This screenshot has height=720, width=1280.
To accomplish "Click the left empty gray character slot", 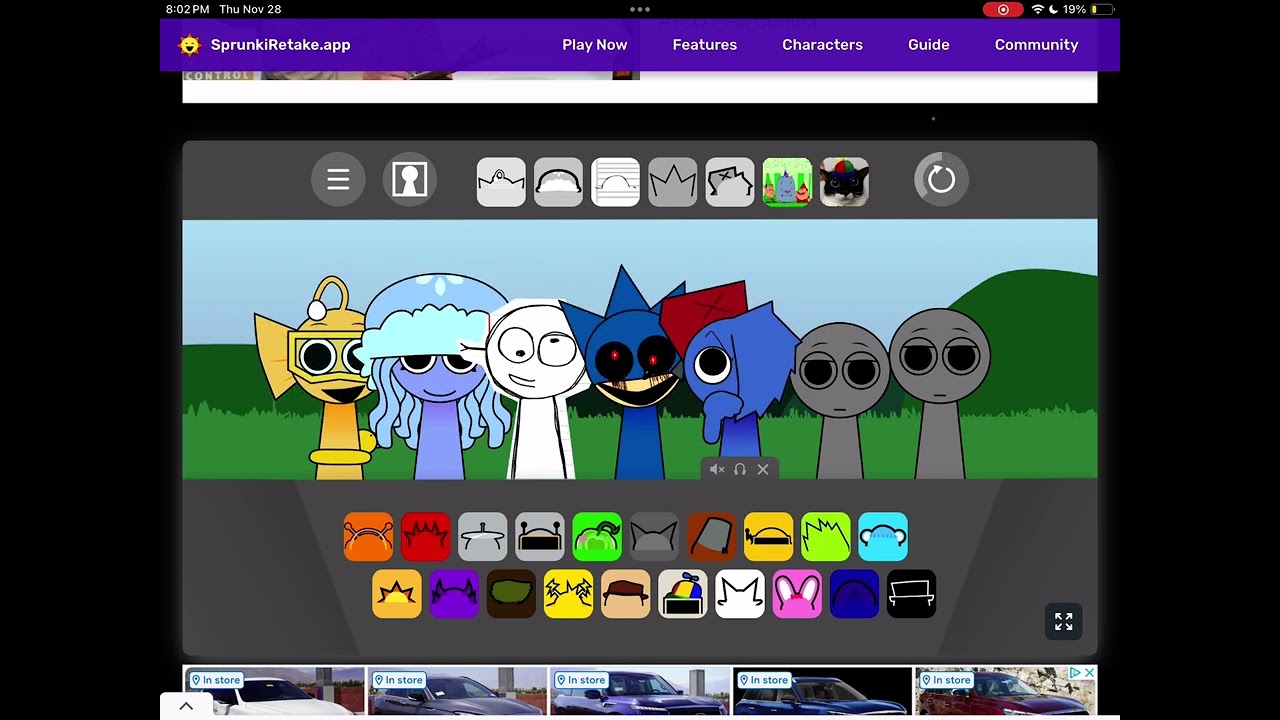I will pyautogui.click(x=840, y=400).
